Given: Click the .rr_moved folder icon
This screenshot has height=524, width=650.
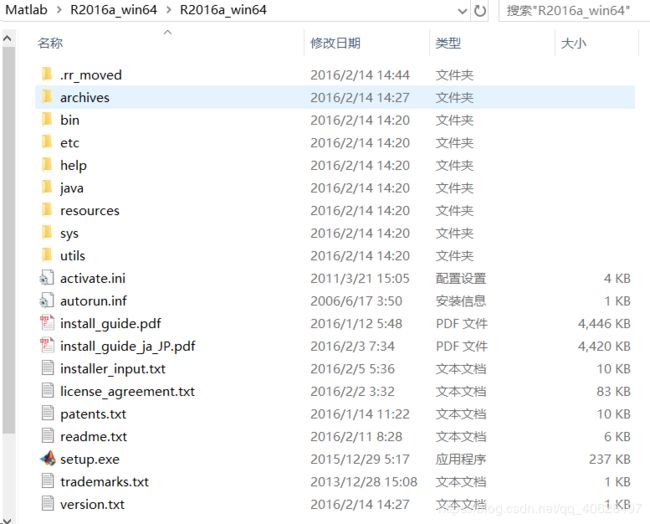Looking at the screenshot, I should (x=47, y=75).
